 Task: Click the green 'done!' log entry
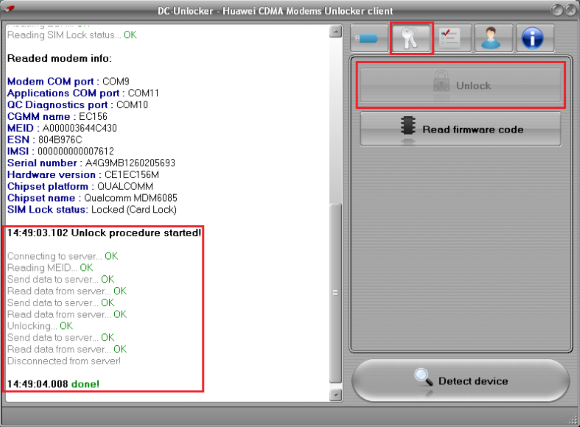pyautogui.click(x=85, y=384)
